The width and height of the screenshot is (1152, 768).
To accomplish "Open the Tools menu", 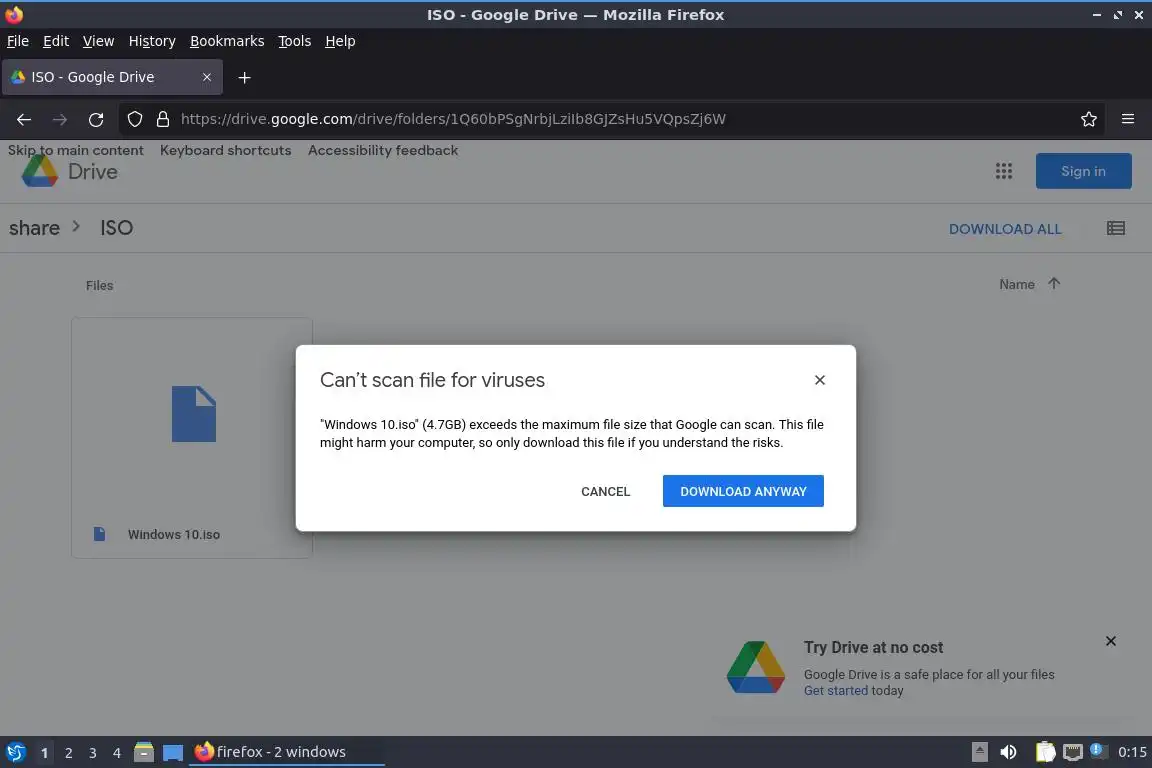I will 295,41.
